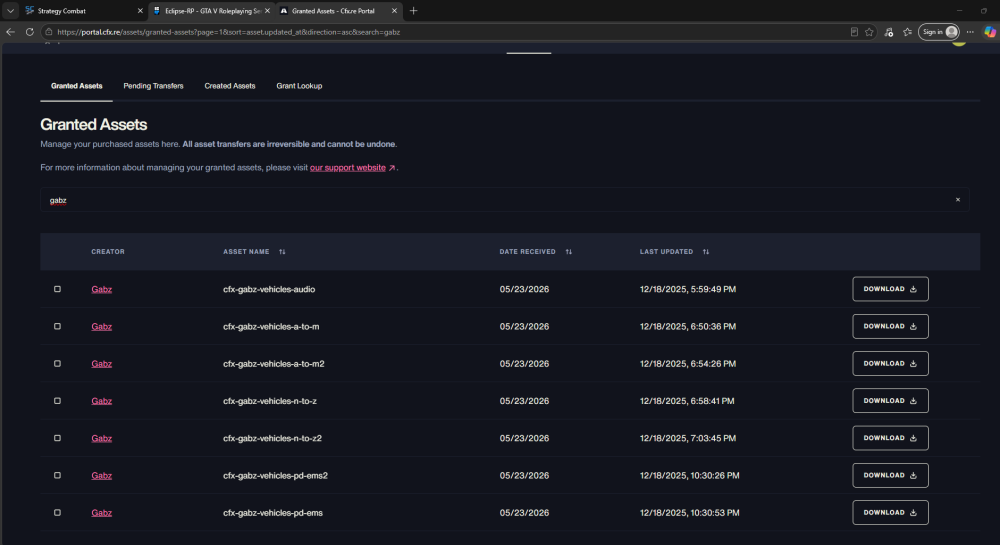
Task: Sort by Date Received column arrows
Action: click(x=569, y=252)
